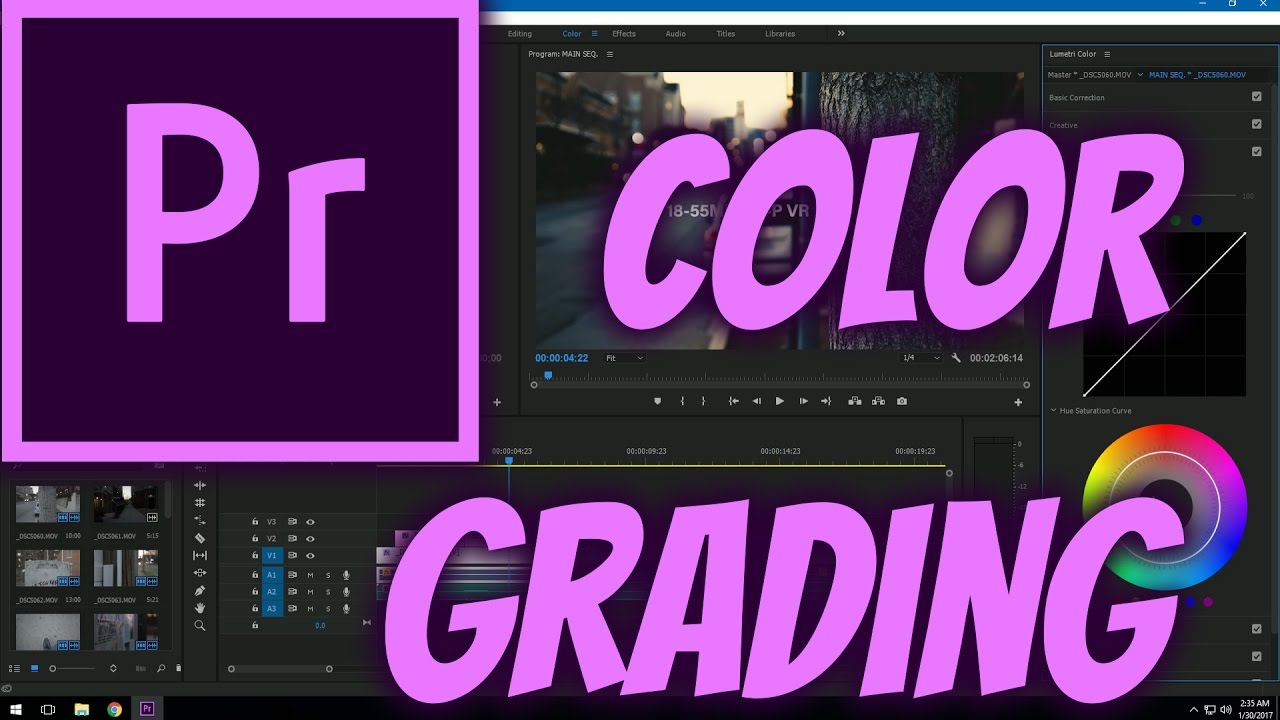Mute audio track A1

[x=310, y=575]
